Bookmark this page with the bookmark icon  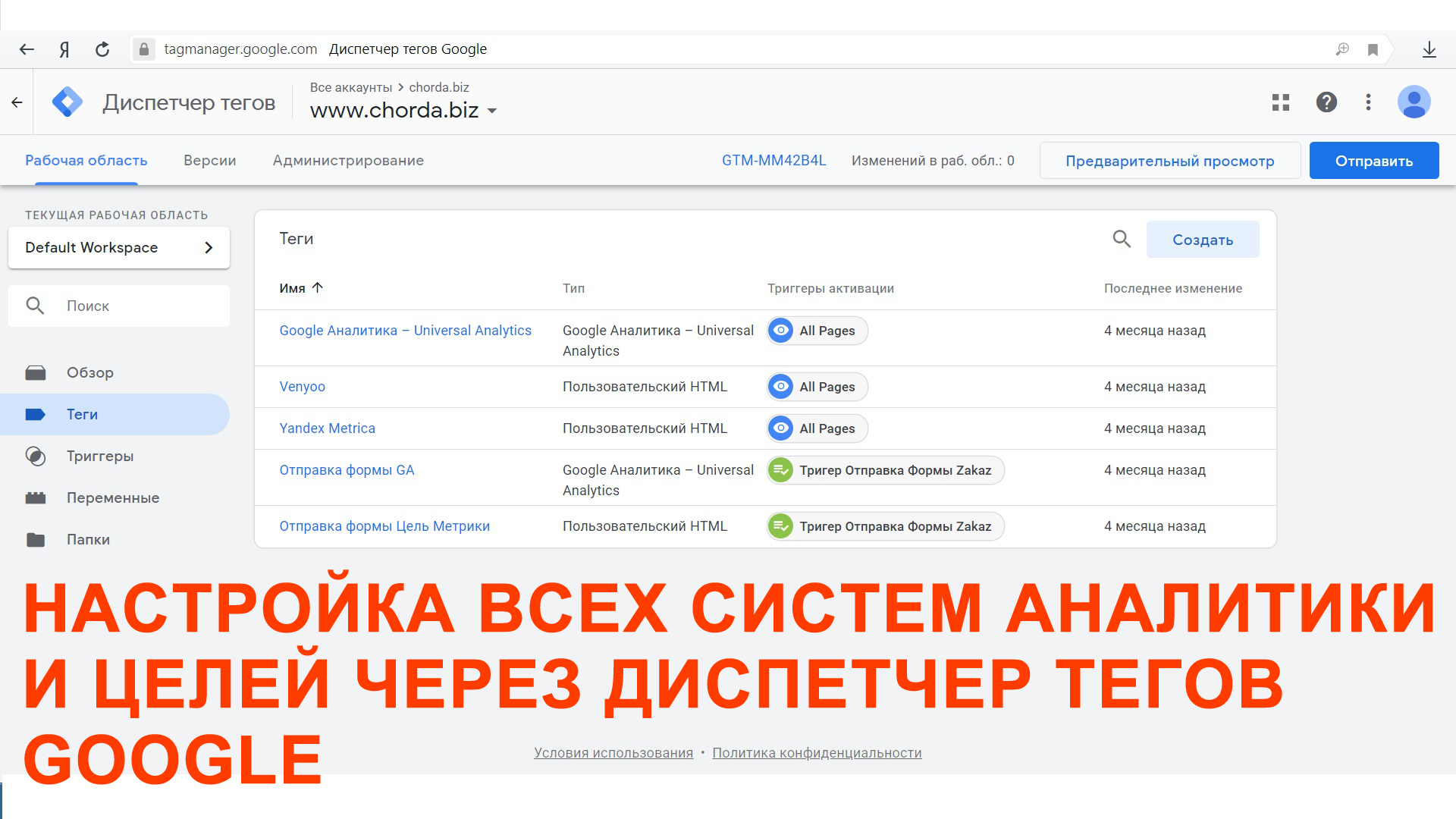pyautogui.click(x=1373, y=50)
